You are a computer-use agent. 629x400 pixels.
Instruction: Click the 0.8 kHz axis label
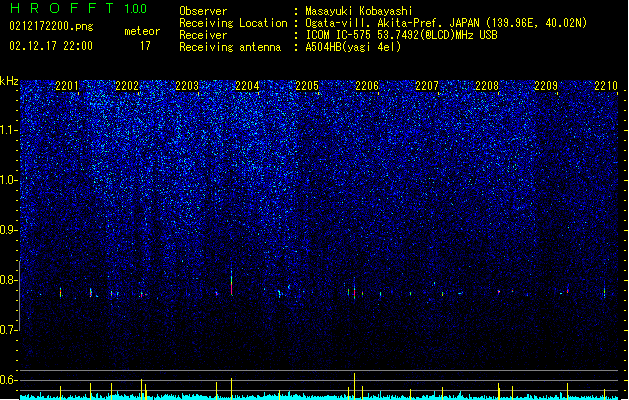(x=9, y=280)
